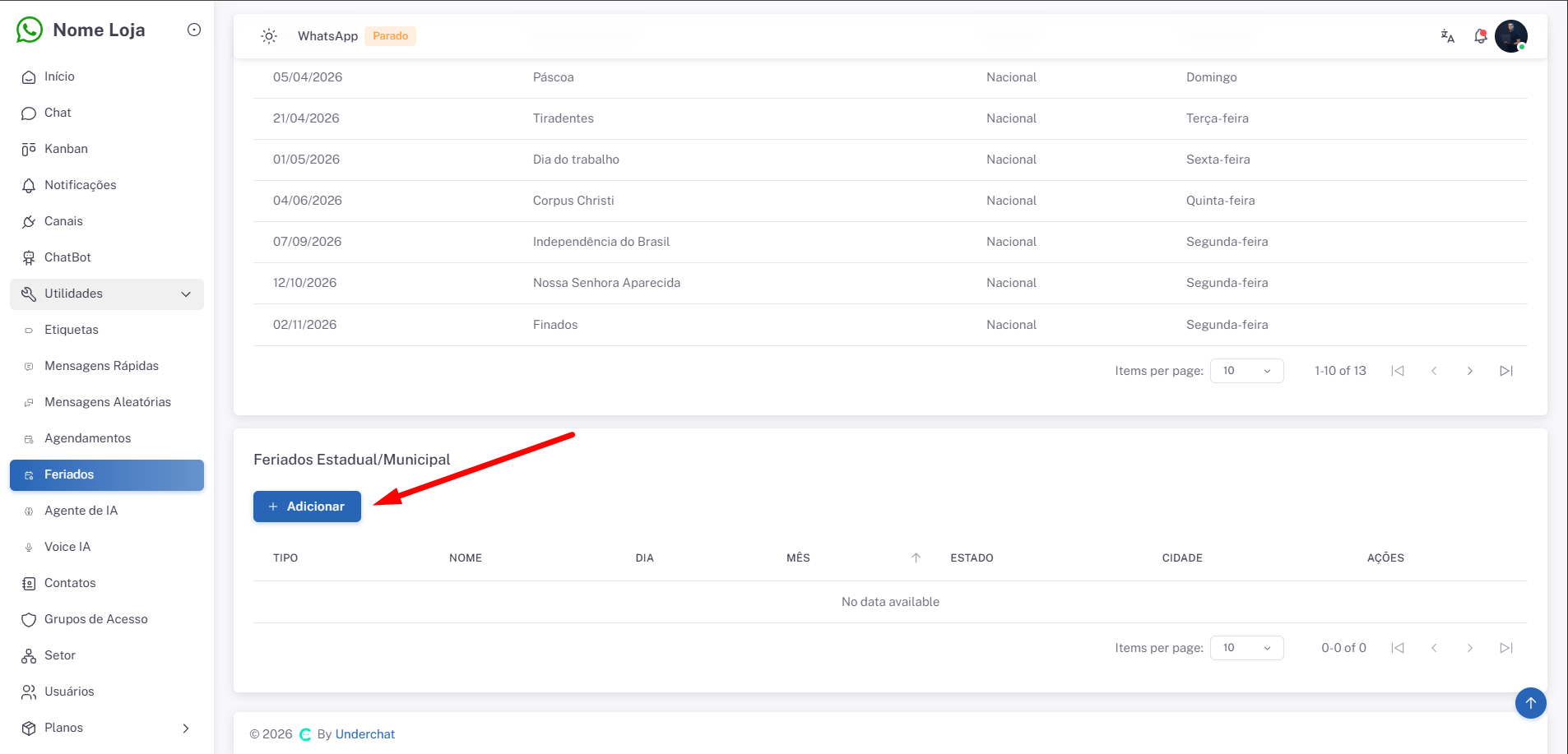Select the Nossa Senhora Aparecida cell
The width and height of the screenshot is (1568, 754).
coord(606,283)
